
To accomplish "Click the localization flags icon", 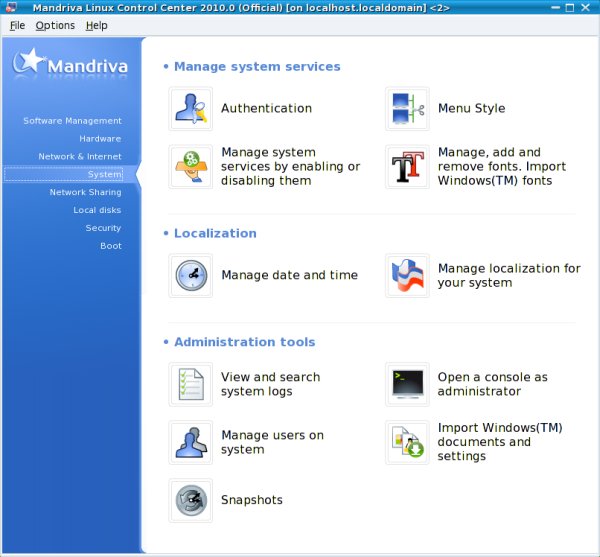I will click(x=407, y=275).
